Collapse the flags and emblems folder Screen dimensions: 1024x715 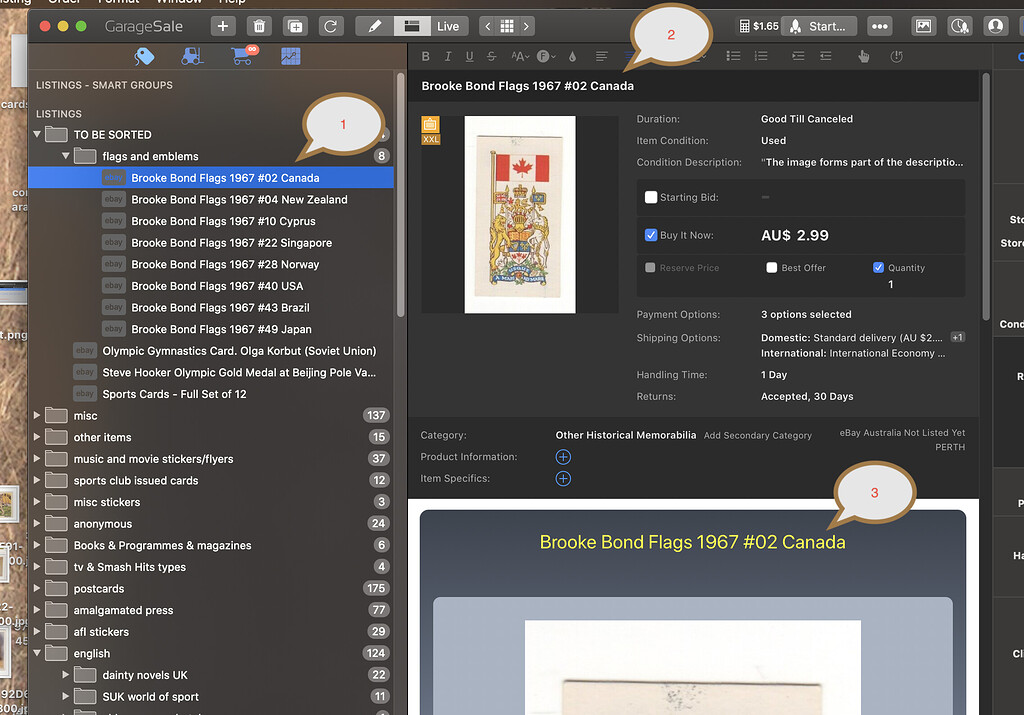click(x=65, y=156)
